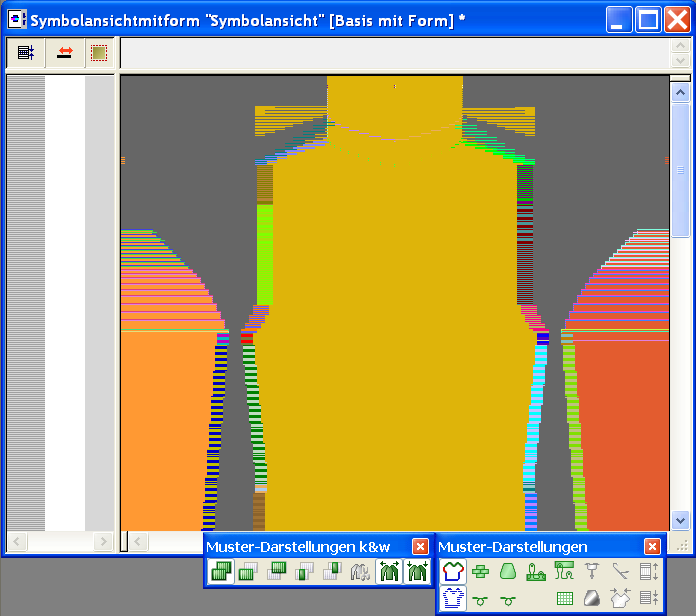
Task: Toggle the blue striped shirt icon
Action: tap(453, 598)
